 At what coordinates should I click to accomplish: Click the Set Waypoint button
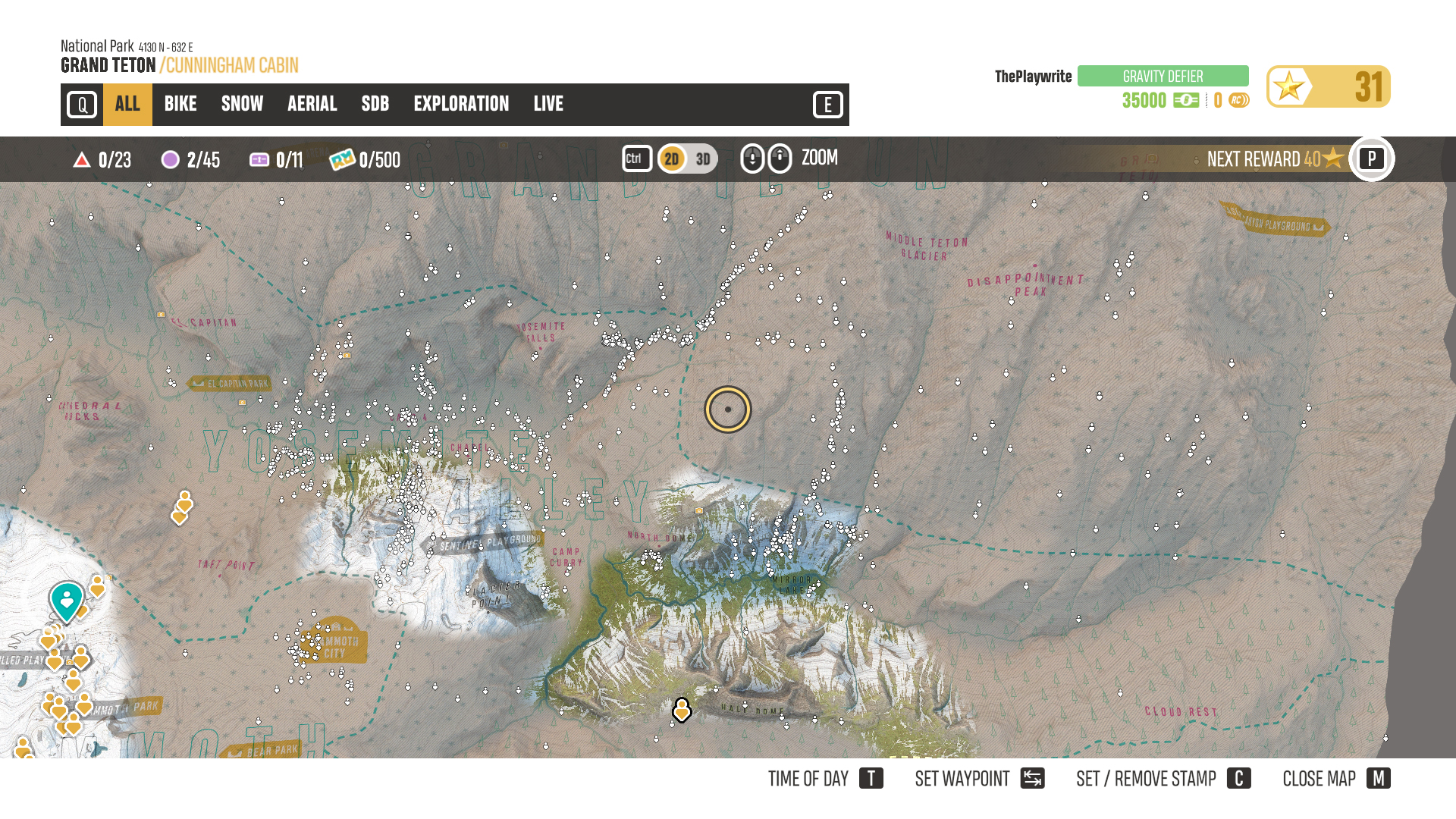coord(979,779)
